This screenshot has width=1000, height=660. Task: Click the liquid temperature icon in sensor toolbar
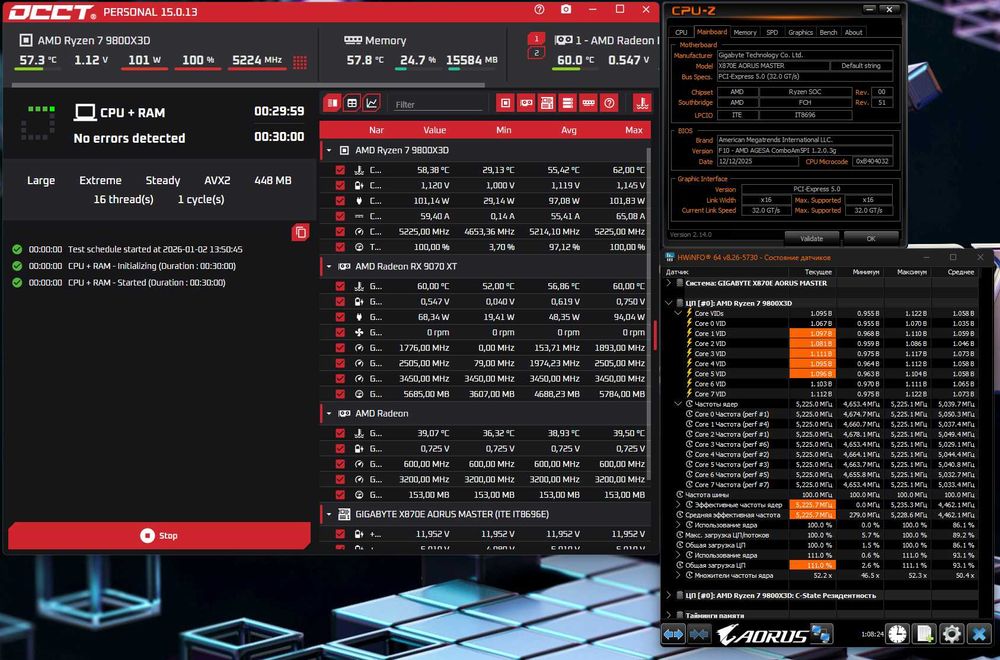coord(642,103)
